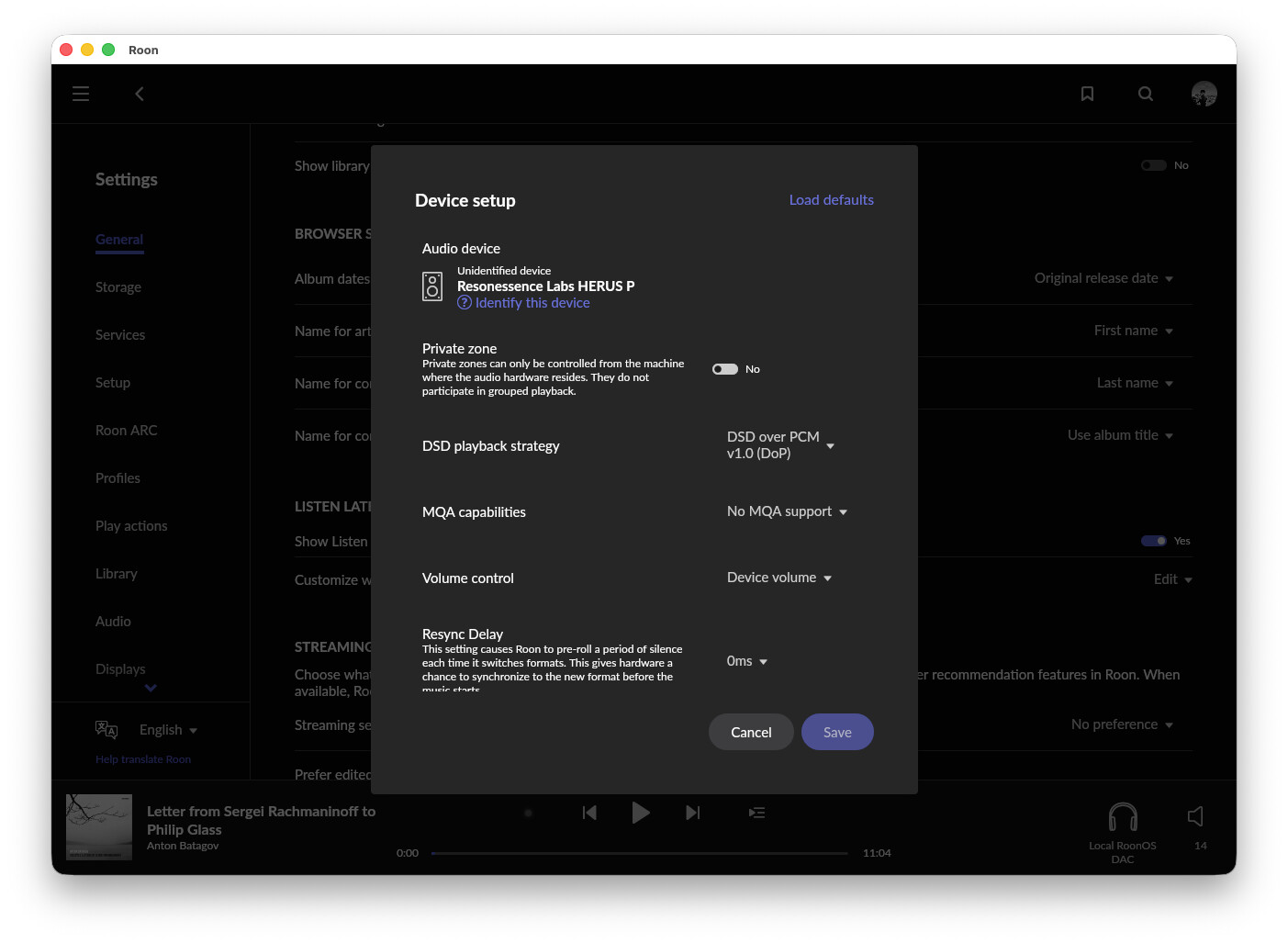Toggle the Show library switch
1288x943 pixels.
(x=1154, y=165)
